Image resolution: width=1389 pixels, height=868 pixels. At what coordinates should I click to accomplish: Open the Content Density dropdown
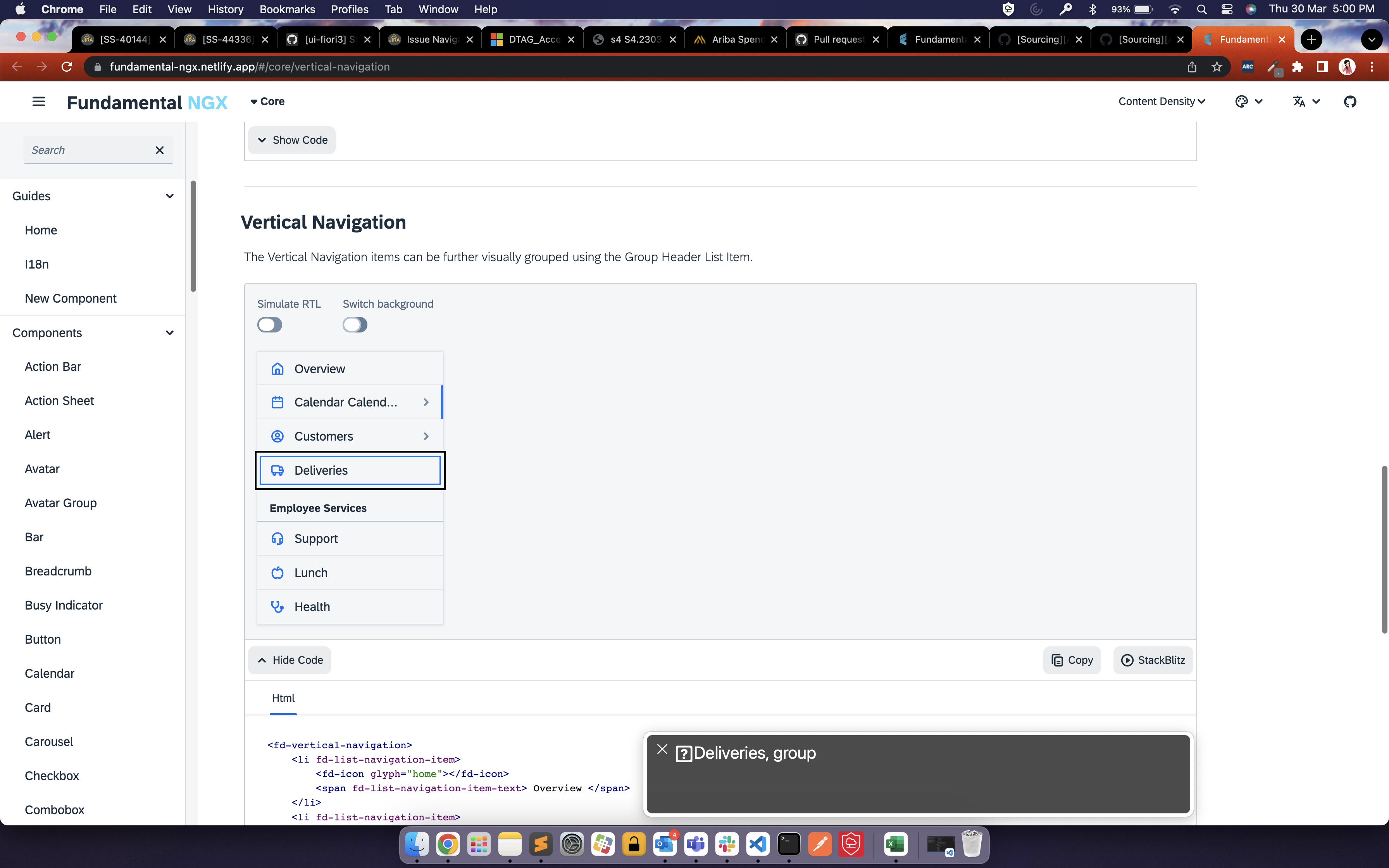pyautogui.click(x=1161, y=101)
